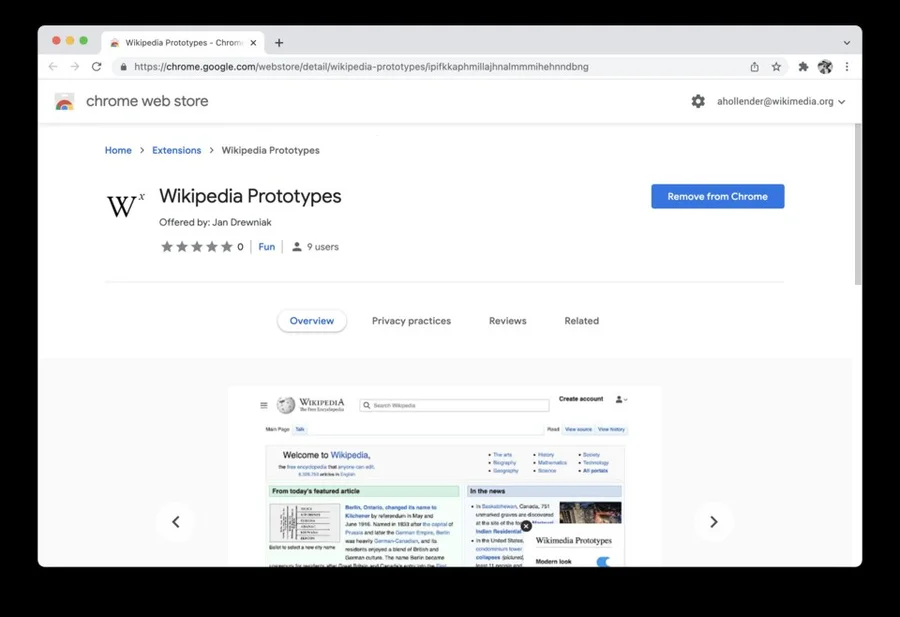Go to the Home breadcrumb link
Image resolution: width=900 pixels, height=617 pixels.
point(118,150)
